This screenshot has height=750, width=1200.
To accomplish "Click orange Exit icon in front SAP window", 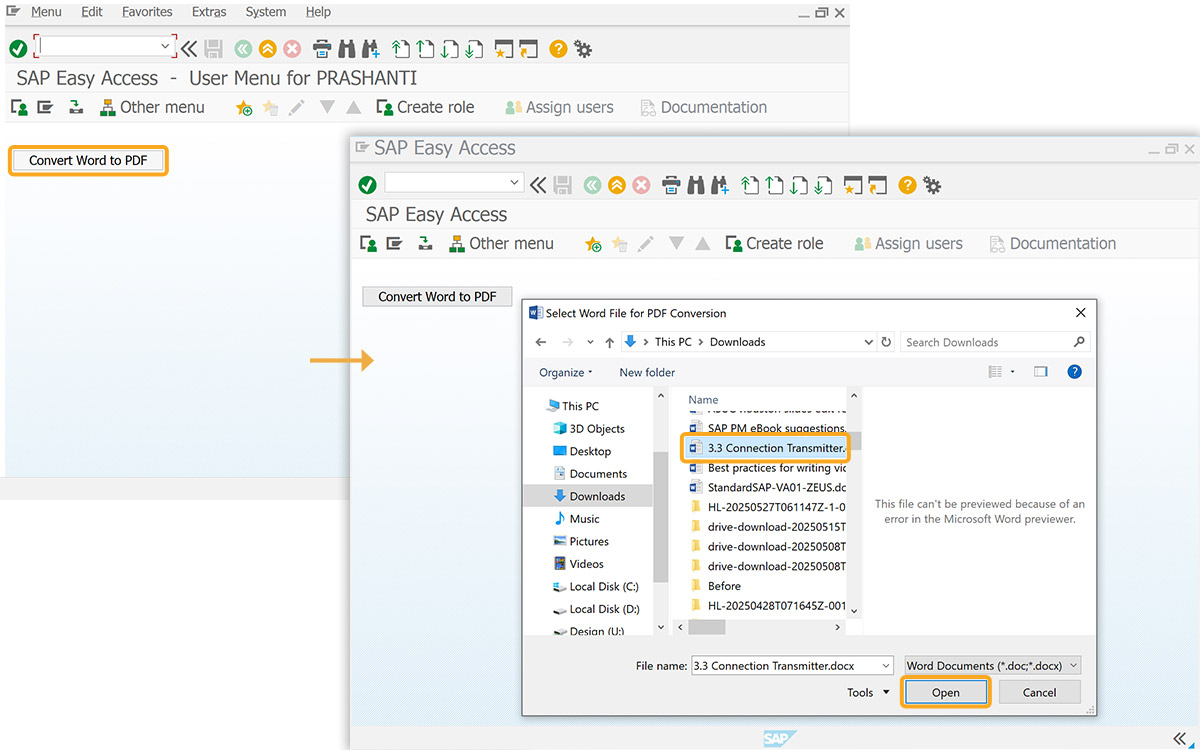I will [x=617, y=184].
